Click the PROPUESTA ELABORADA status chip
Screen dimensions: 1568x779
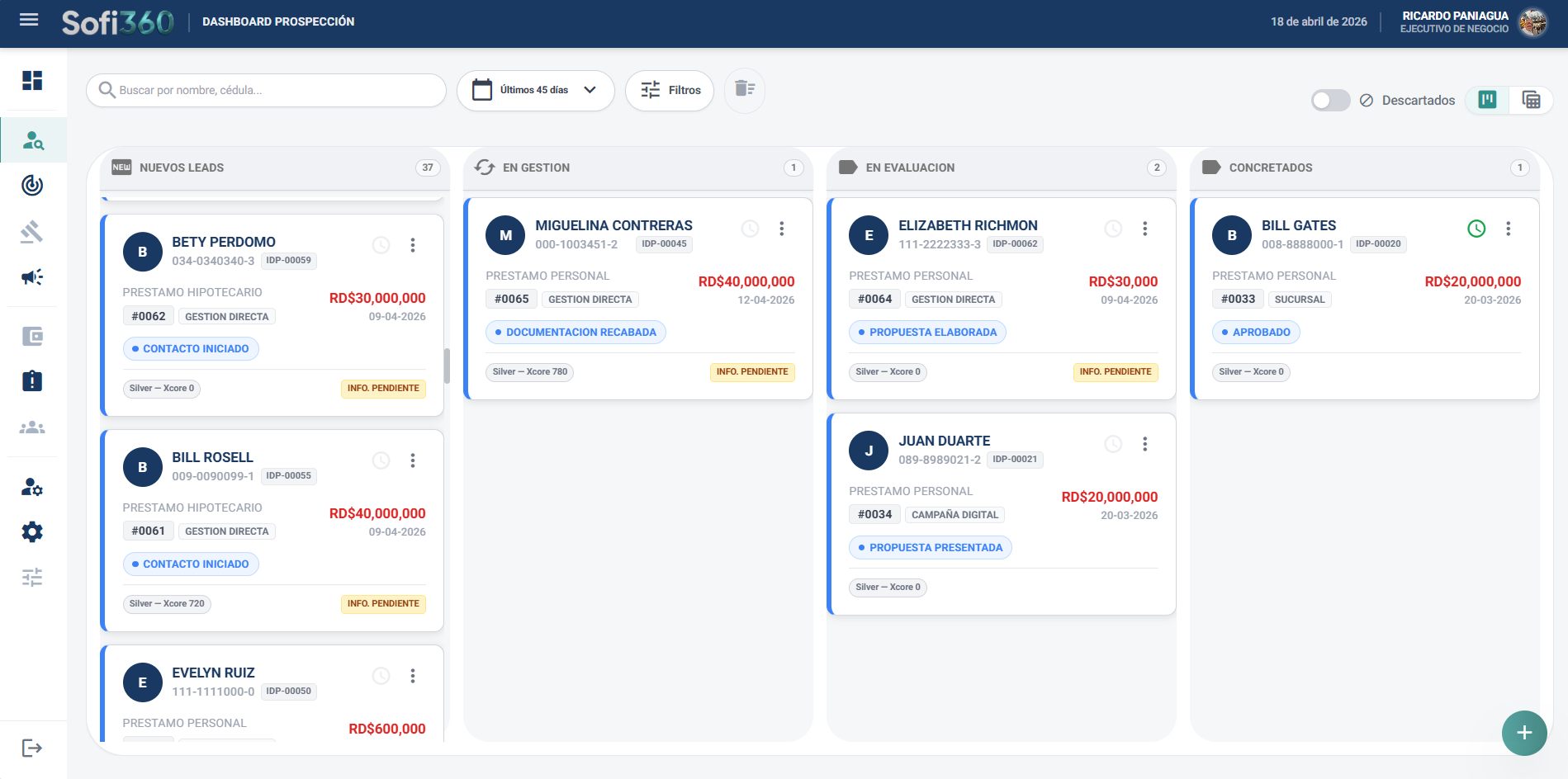pos(927,333)
